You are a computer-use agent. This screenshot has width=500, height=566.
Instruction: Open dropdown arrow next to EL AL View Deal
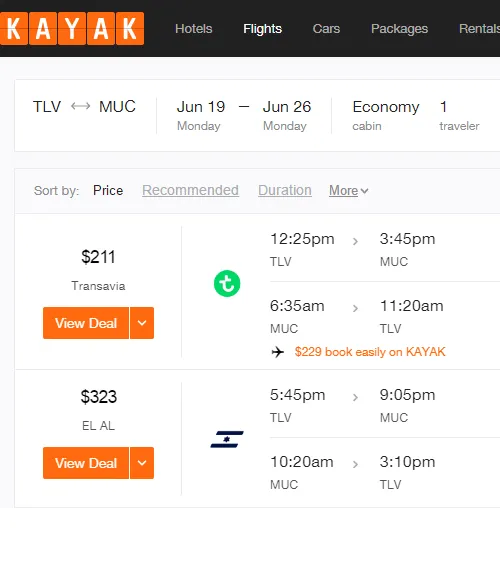tap(142, 463)
